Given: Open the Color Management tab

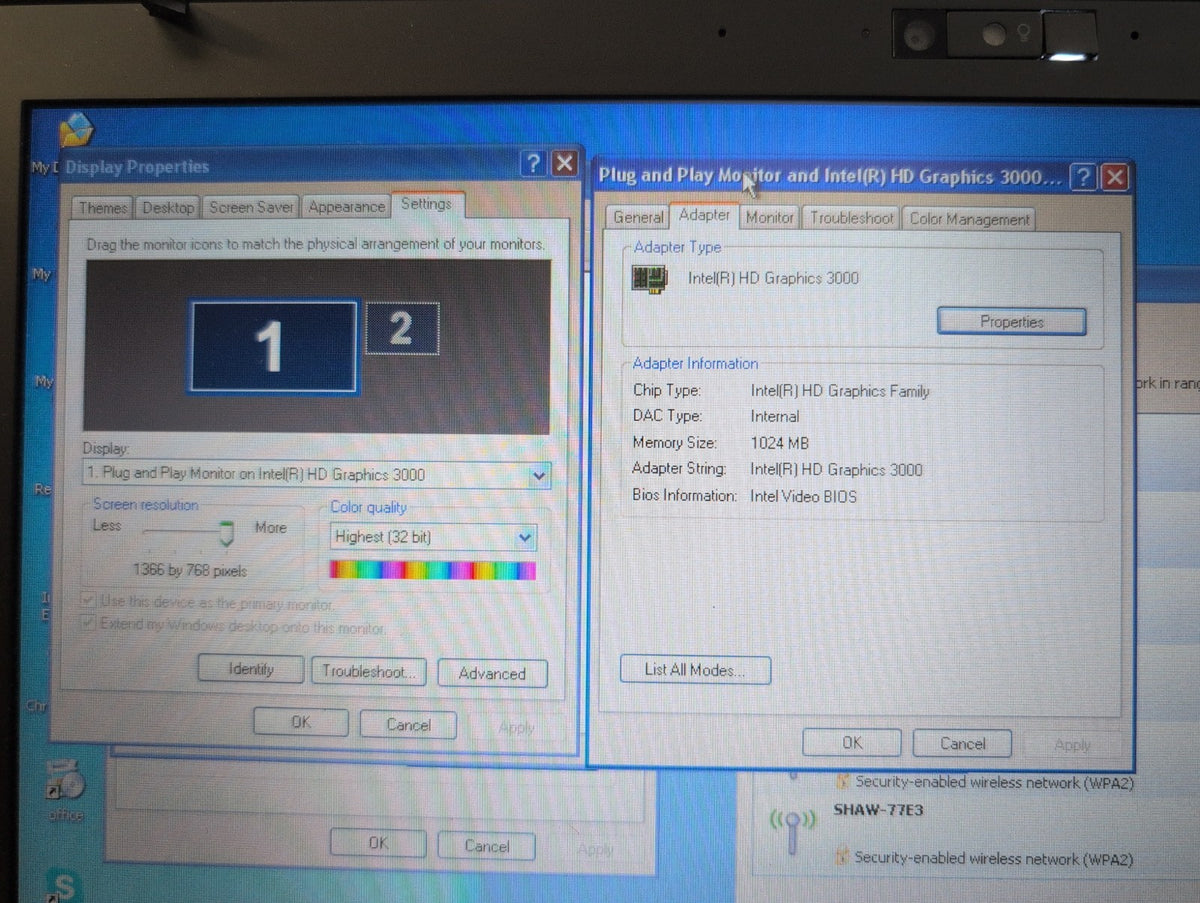Looking at the screenshot, I should (969, 219).
